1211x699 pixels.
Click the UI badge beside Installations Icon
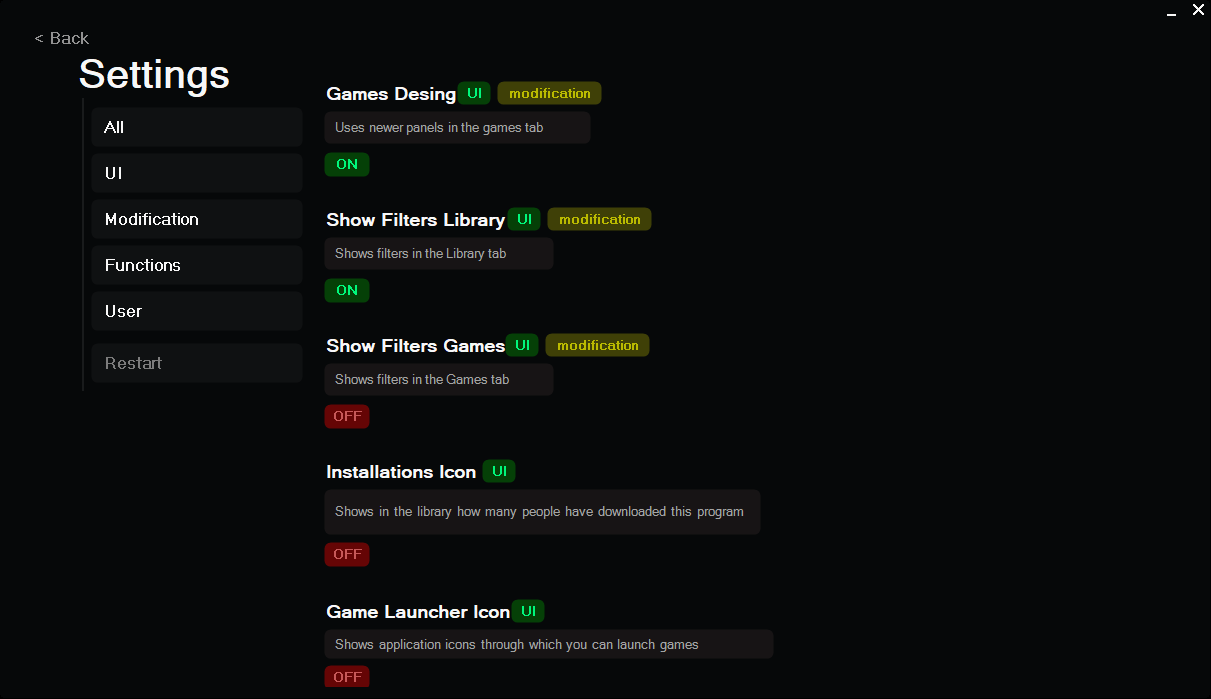(x=499, y=470)
